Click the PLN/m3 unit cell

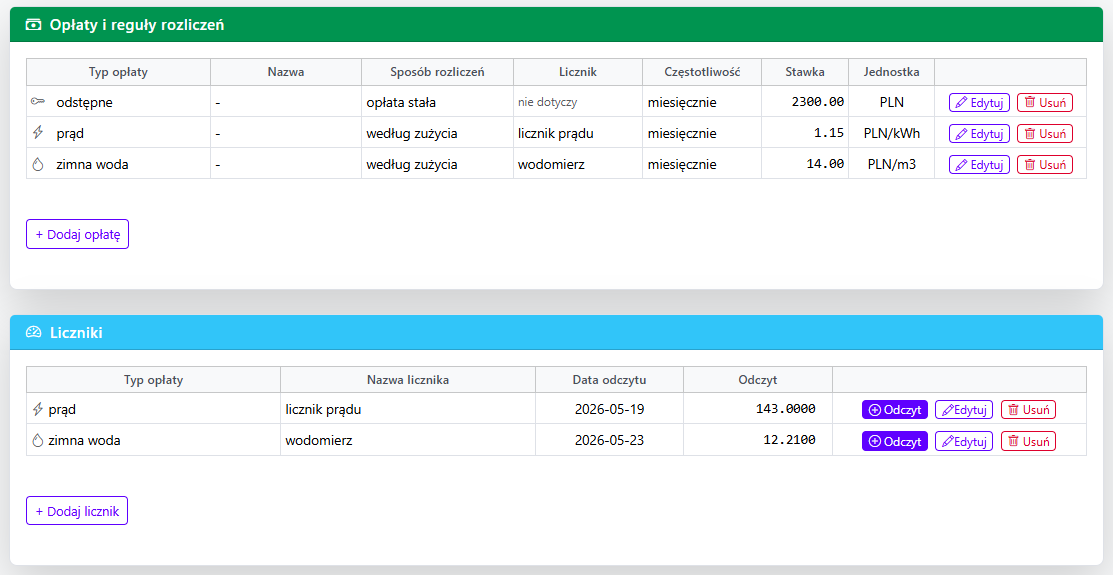[892, 164]
